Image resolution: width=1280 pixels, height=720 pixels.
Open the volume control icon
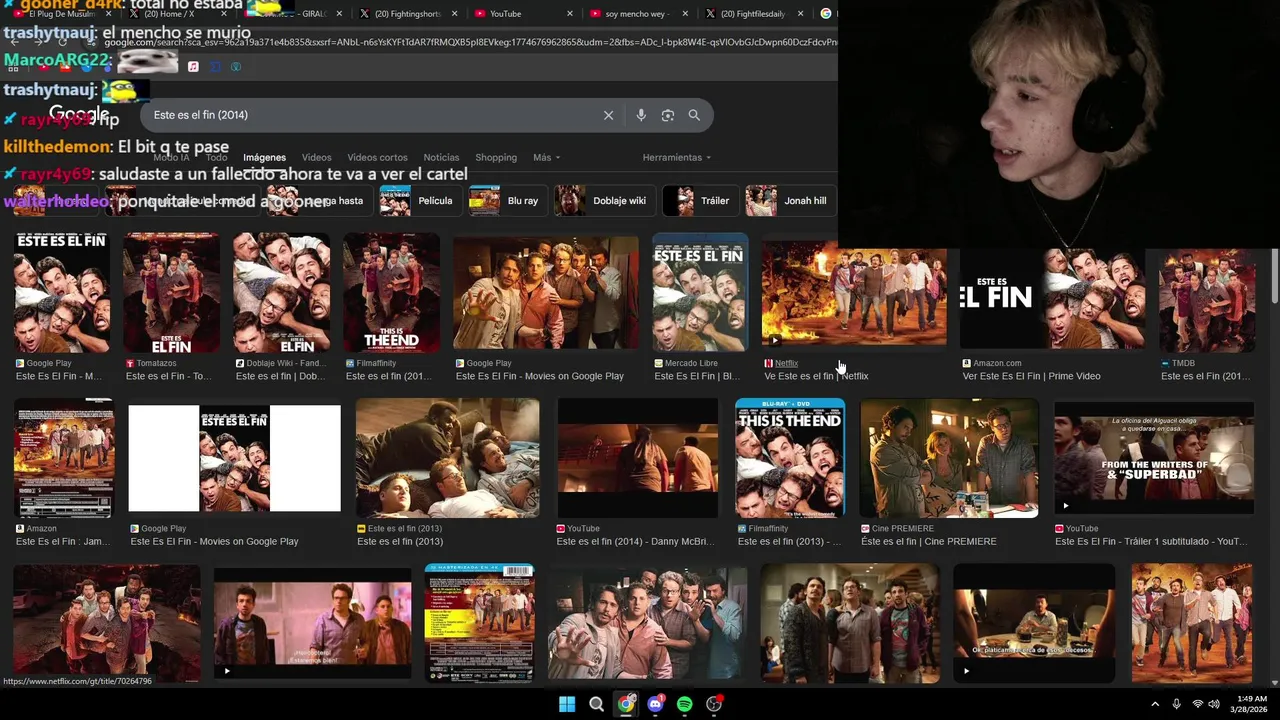(1214, 704)
